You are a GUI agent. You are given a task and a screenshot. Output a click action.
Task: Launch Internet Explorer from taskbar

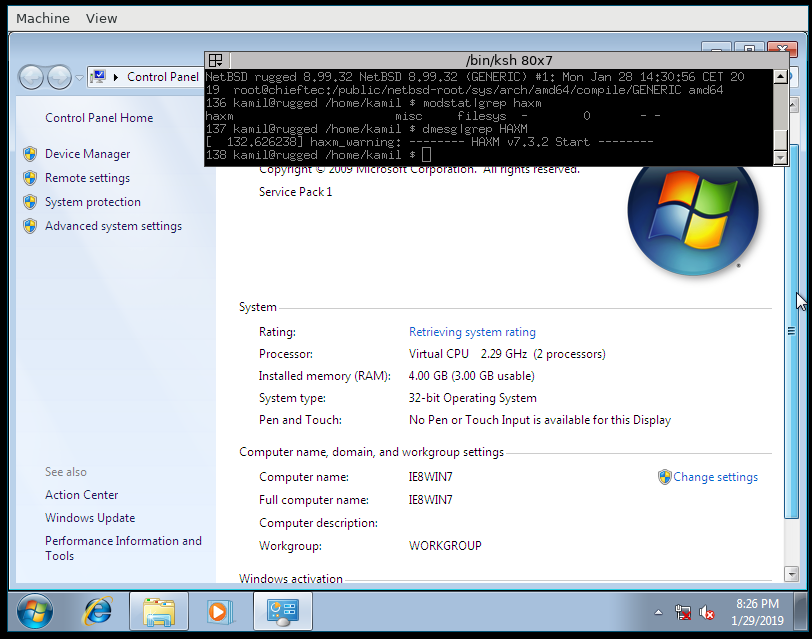[97, 611]
